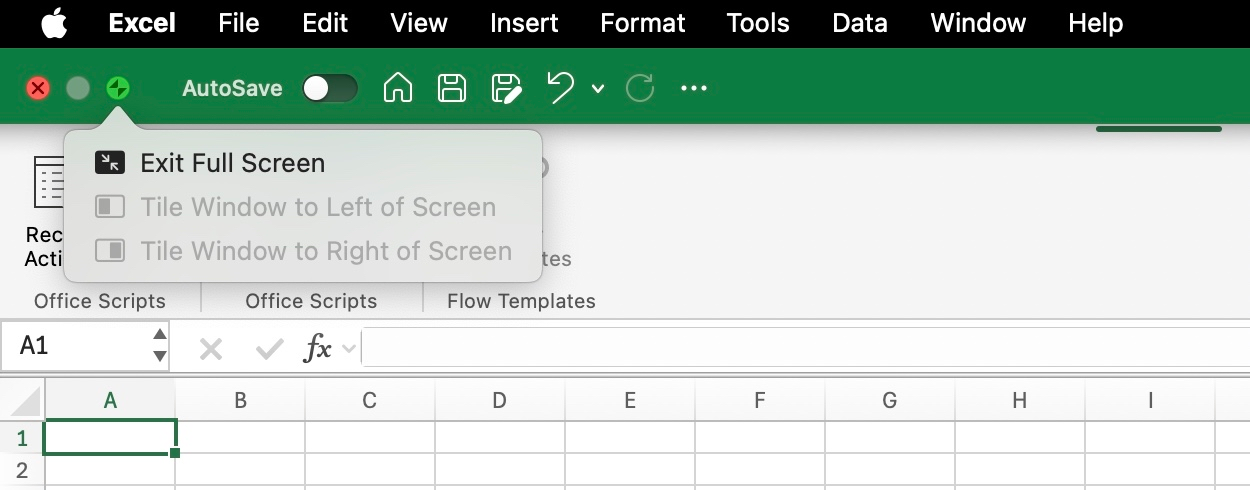Viewport: 1250px width, 490px height.
Task: Click the Home icon in title bar
Action: 398,89
